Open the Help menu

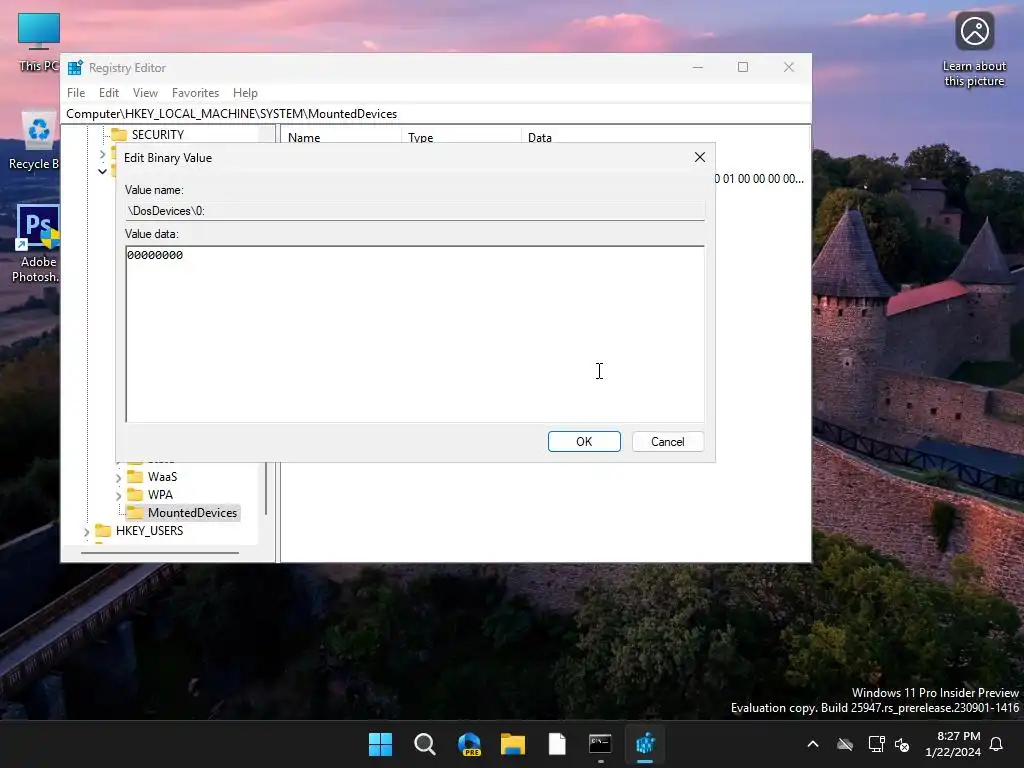coord(245,93)
